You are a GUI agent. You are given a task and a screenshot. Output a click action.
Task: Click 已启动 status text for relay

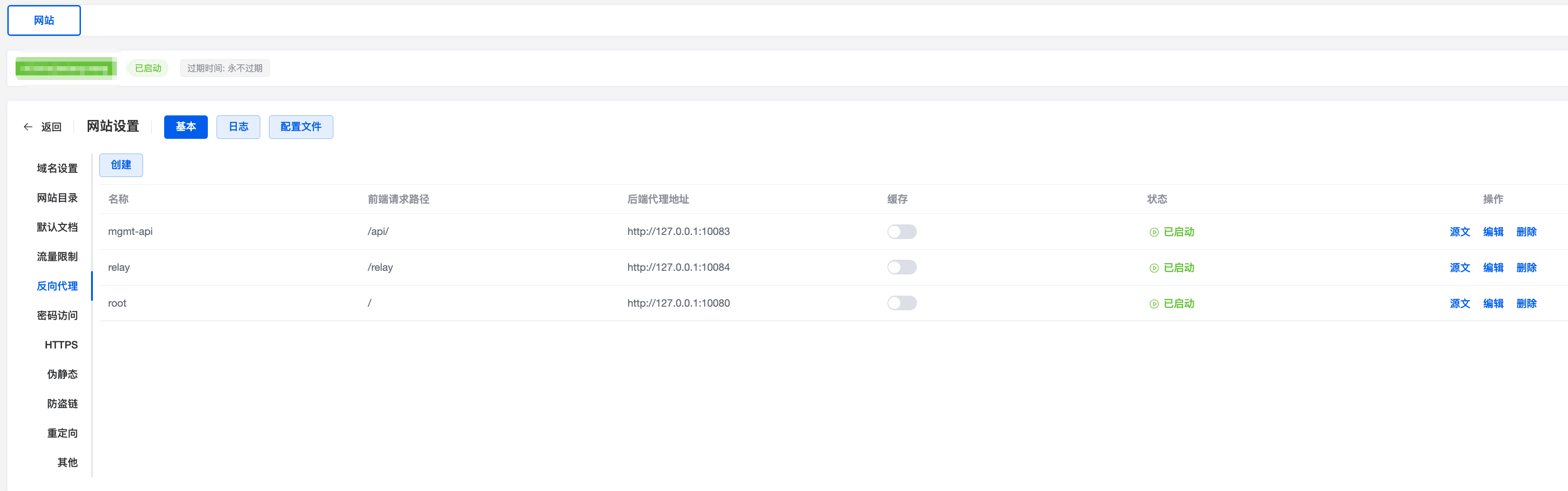coord(1179,268)
